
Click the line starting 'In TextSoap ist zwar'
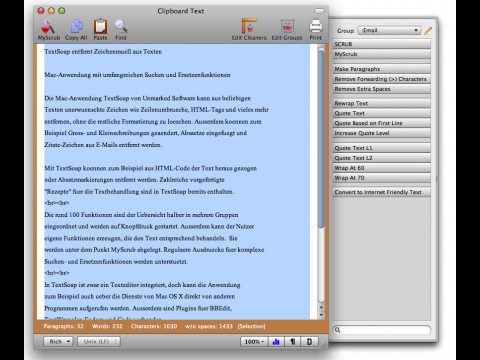click(142, 285)
